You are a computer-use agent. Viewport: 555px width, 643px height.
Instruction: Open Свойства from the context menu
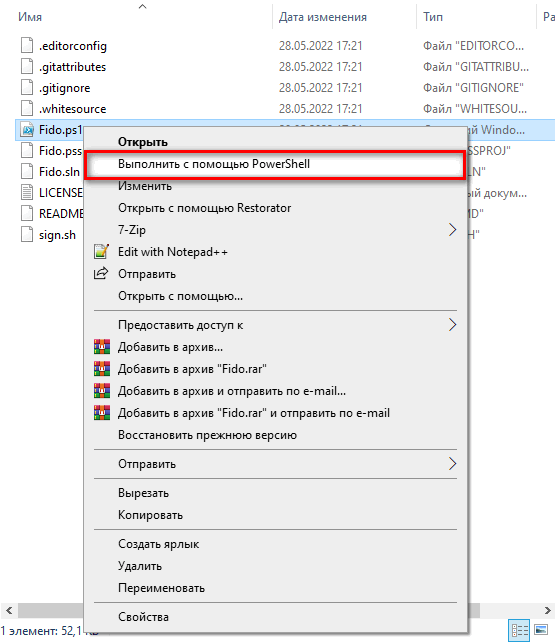143,617
